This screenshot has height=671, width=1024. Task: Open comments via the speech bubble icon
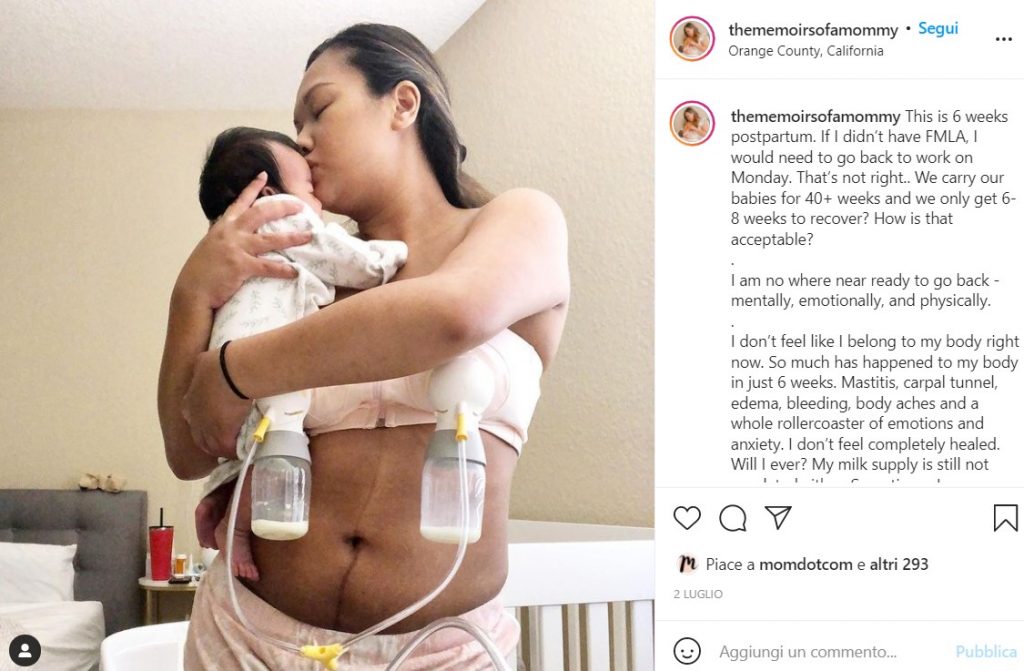733,518
